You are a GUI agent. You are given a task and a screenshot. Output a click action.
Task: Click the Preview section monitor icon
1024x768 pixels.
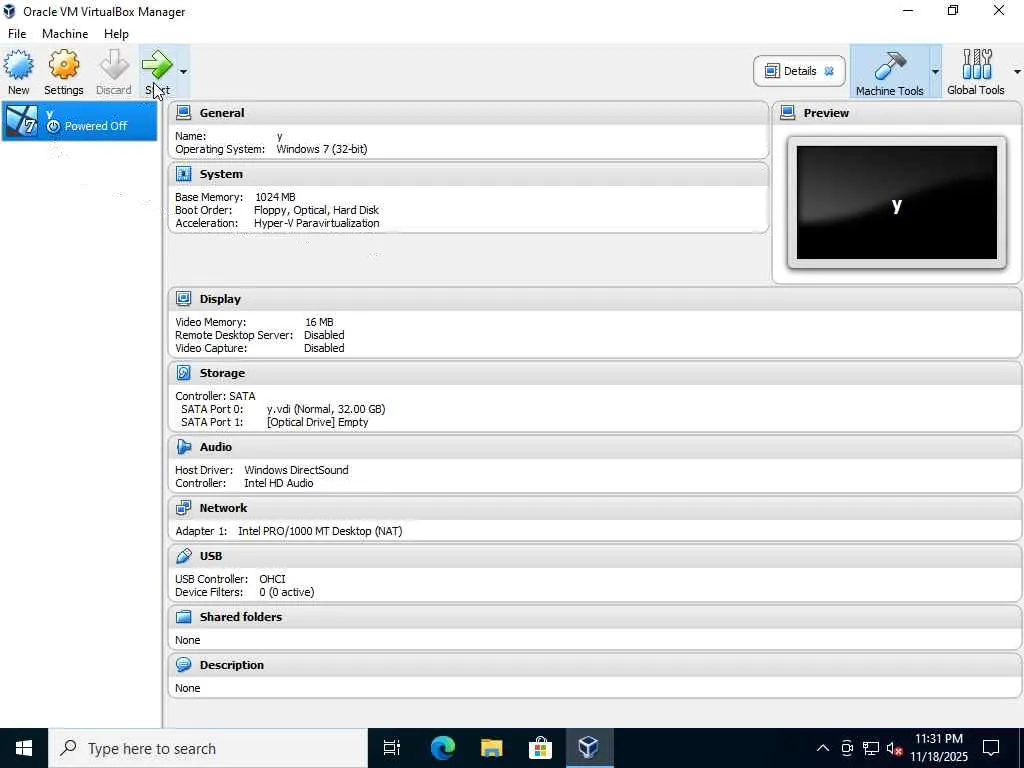pyautogui.click(x=788, y=112)
